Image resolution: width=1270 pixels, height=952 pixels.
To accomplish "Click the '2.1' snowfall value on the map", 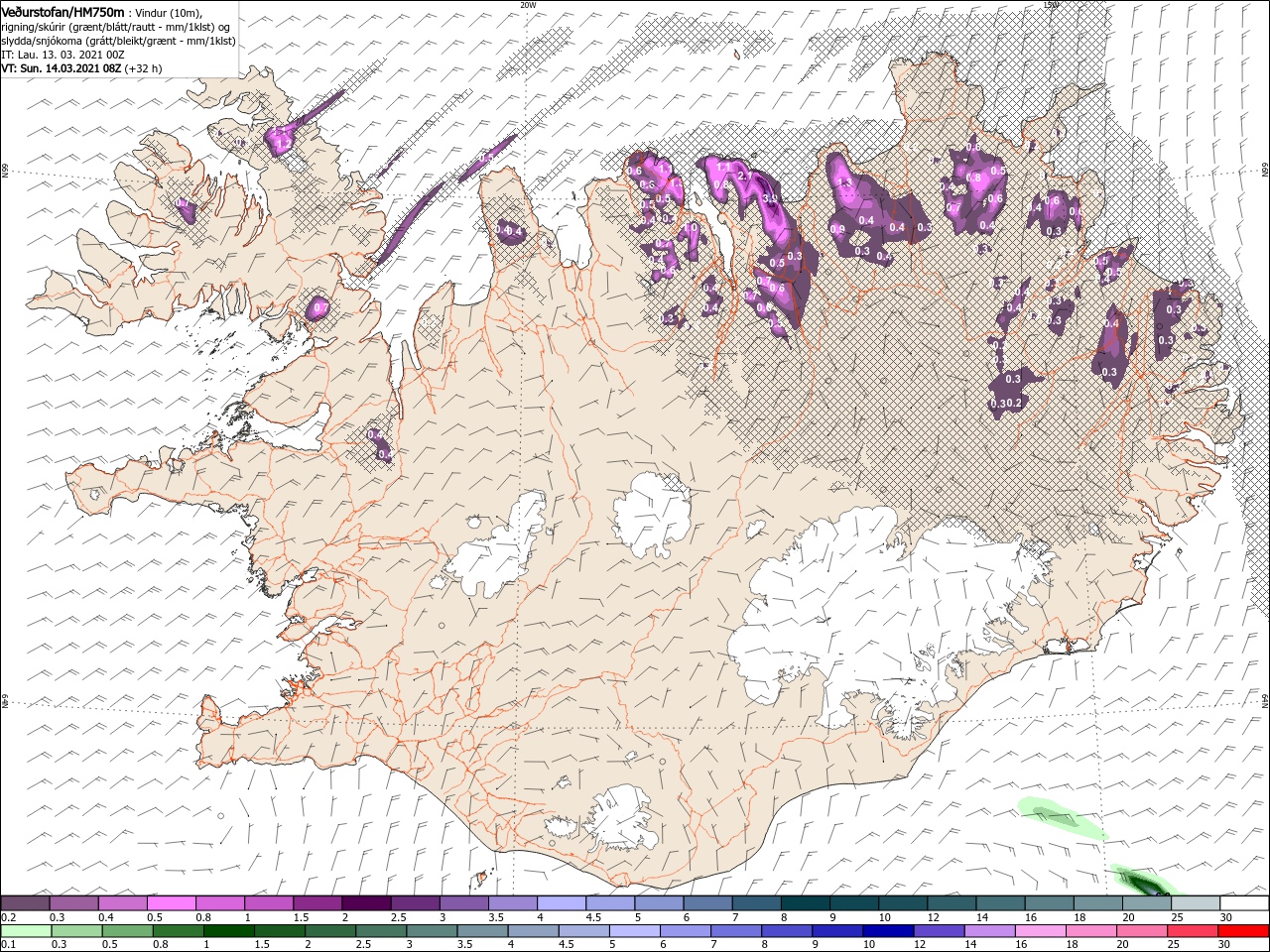I will click(x=745, y=176).
